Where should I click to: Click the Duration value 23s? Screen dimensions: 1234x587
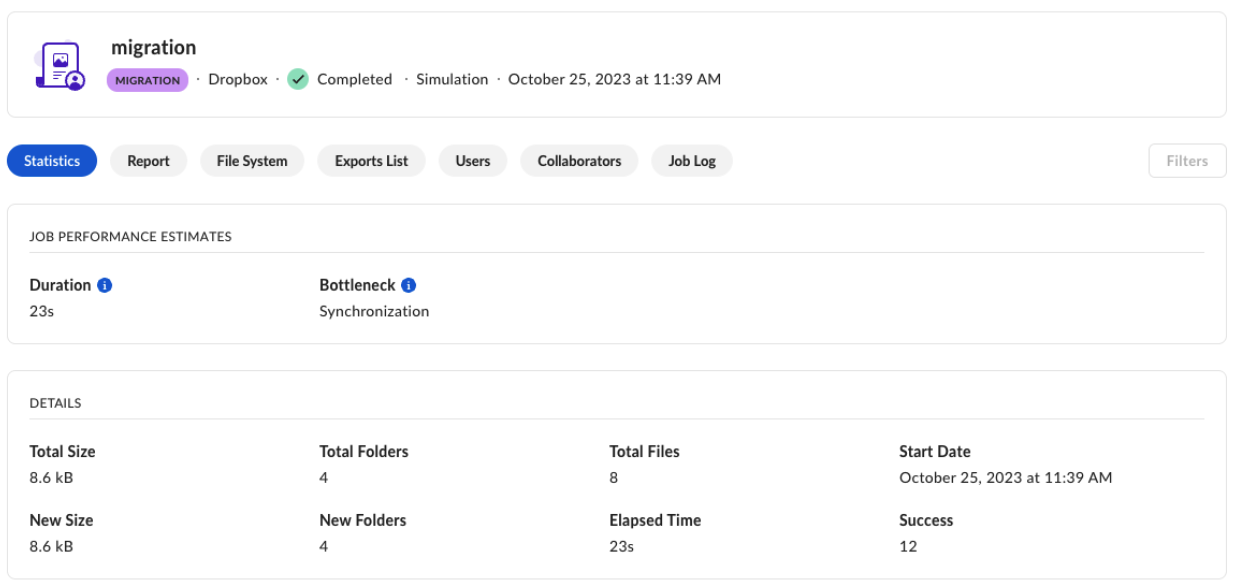coord(41,311)
